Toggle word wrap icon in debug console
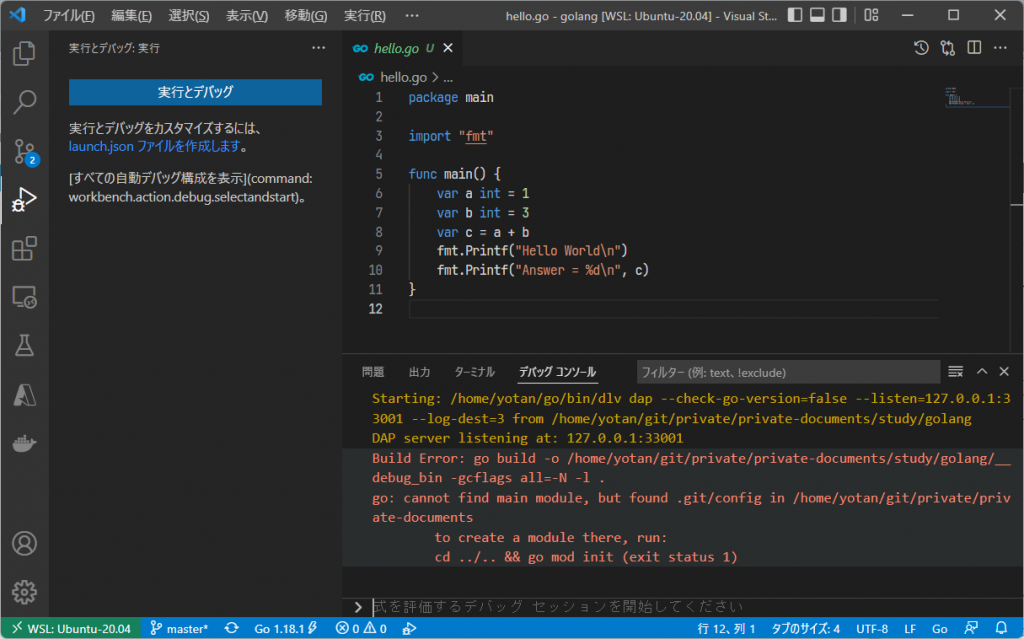Viewport: 1024px width, 639px height. pos(955,372)
